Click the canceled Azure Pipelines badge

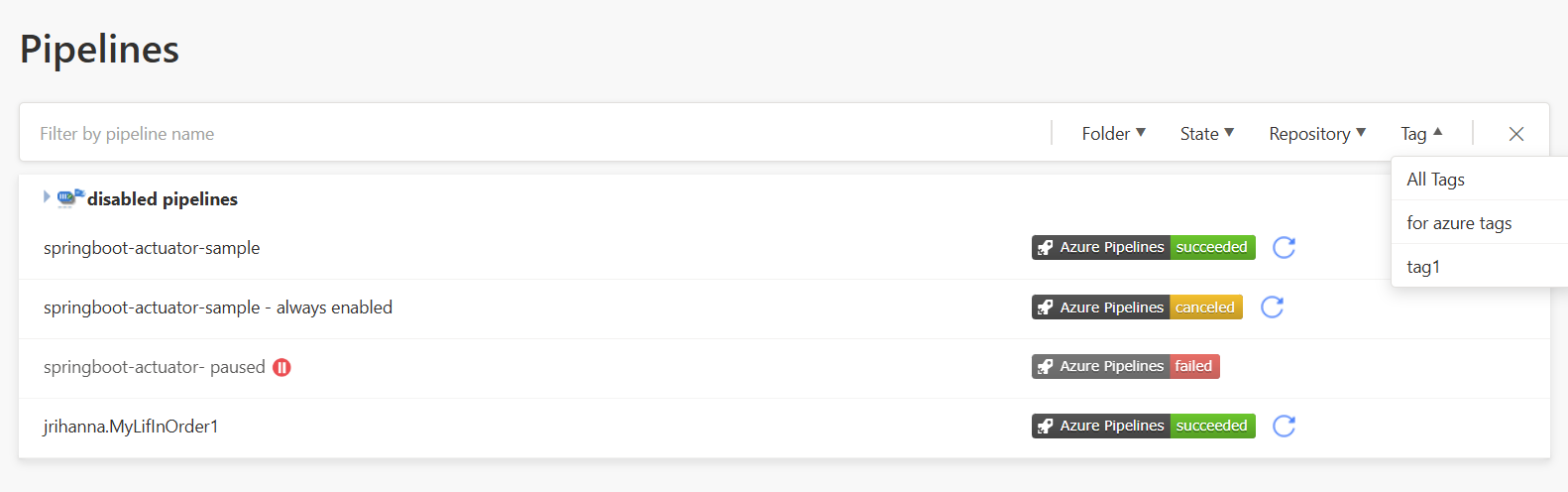[1136, 307]
